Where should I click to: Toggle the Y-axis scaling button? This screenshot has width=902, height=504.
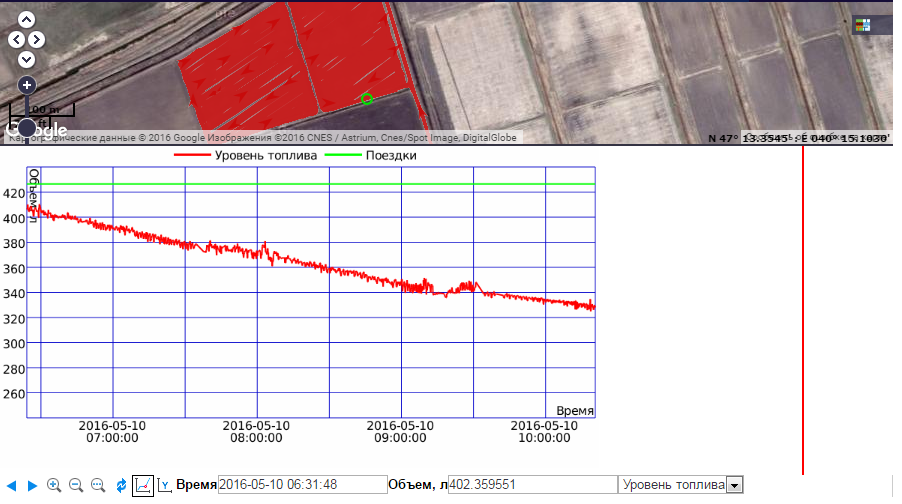tap(165, 485)
